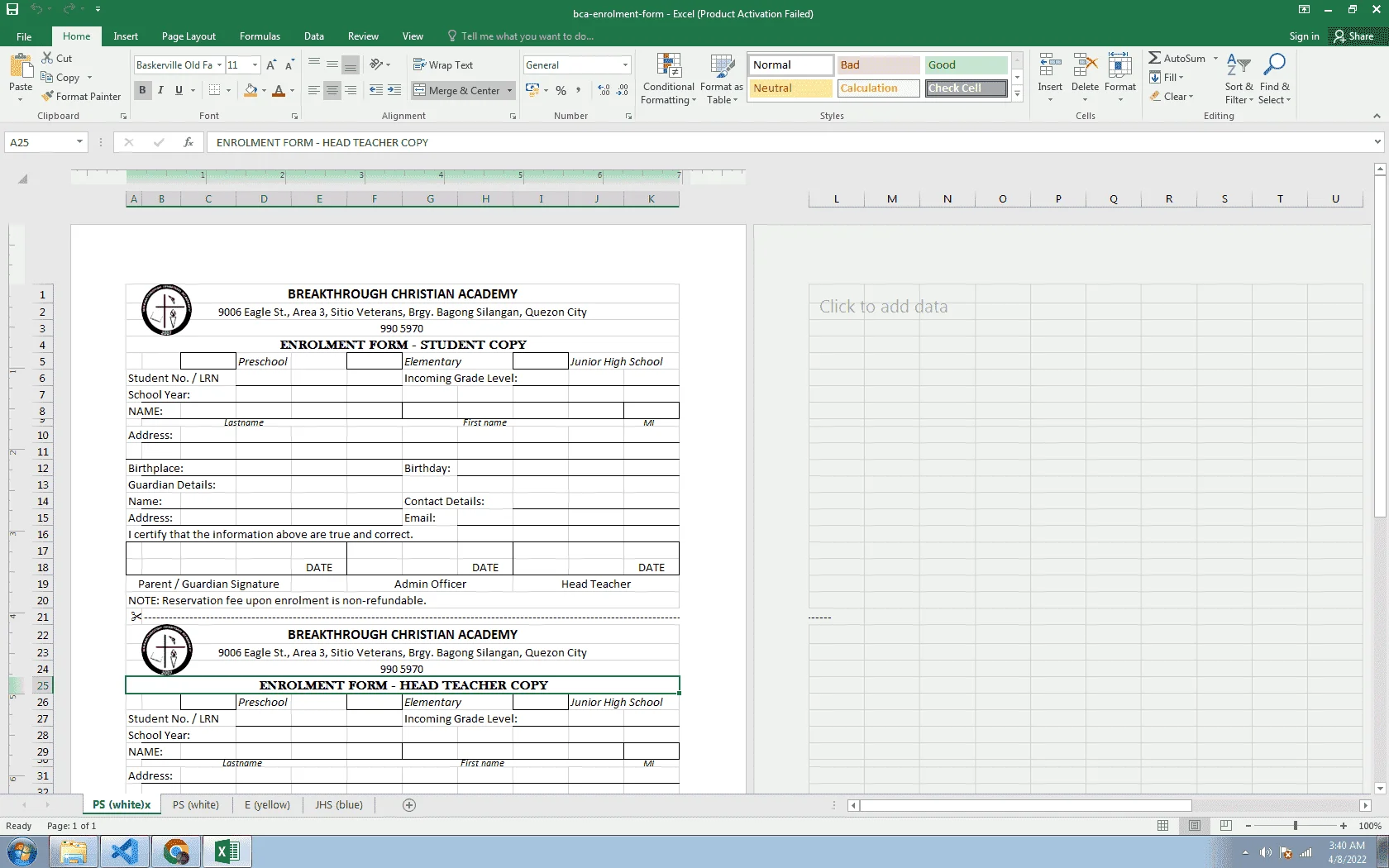Click the Insert Function fx icon
The image size is (1389, 868).
click(x=189, y=142)
